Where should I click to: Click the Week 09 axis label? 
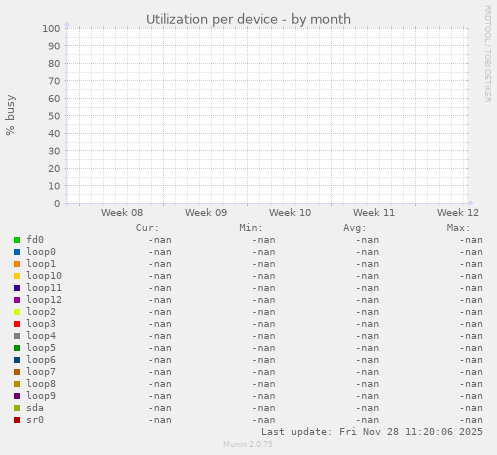coord(206,213)
